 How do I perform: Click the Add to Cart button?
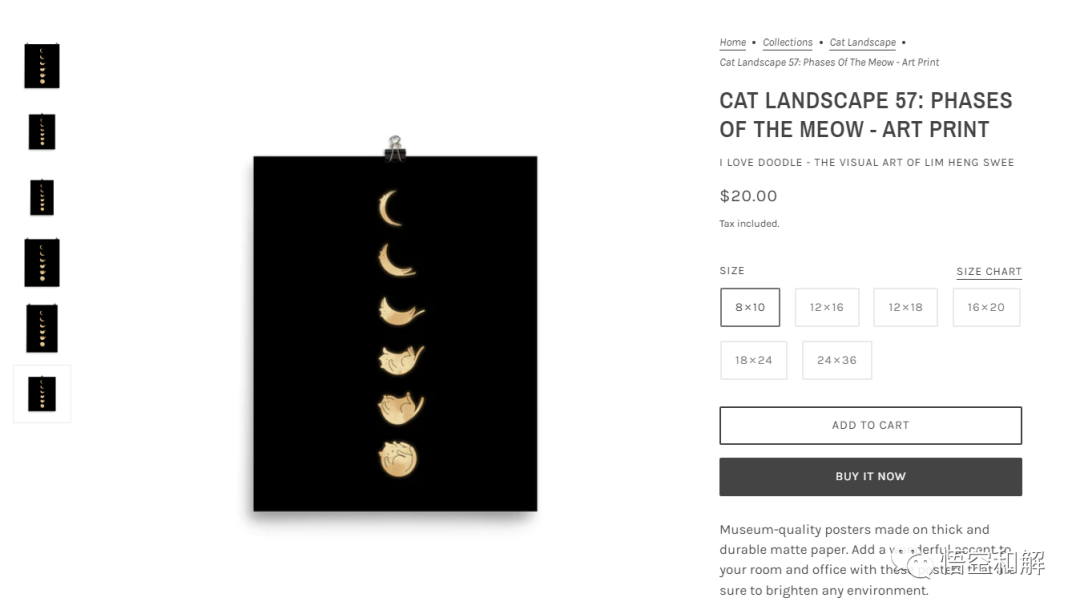[x=871, y=425]
